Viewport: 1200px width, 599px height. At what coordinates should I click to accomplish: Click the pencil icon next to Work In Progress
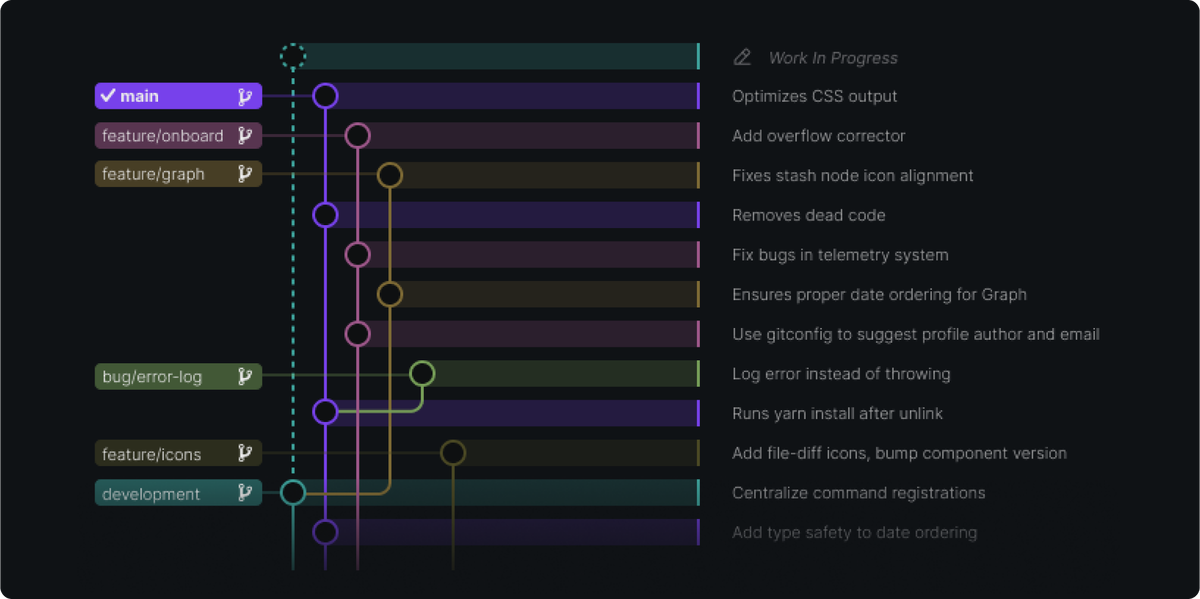point(741,57)
